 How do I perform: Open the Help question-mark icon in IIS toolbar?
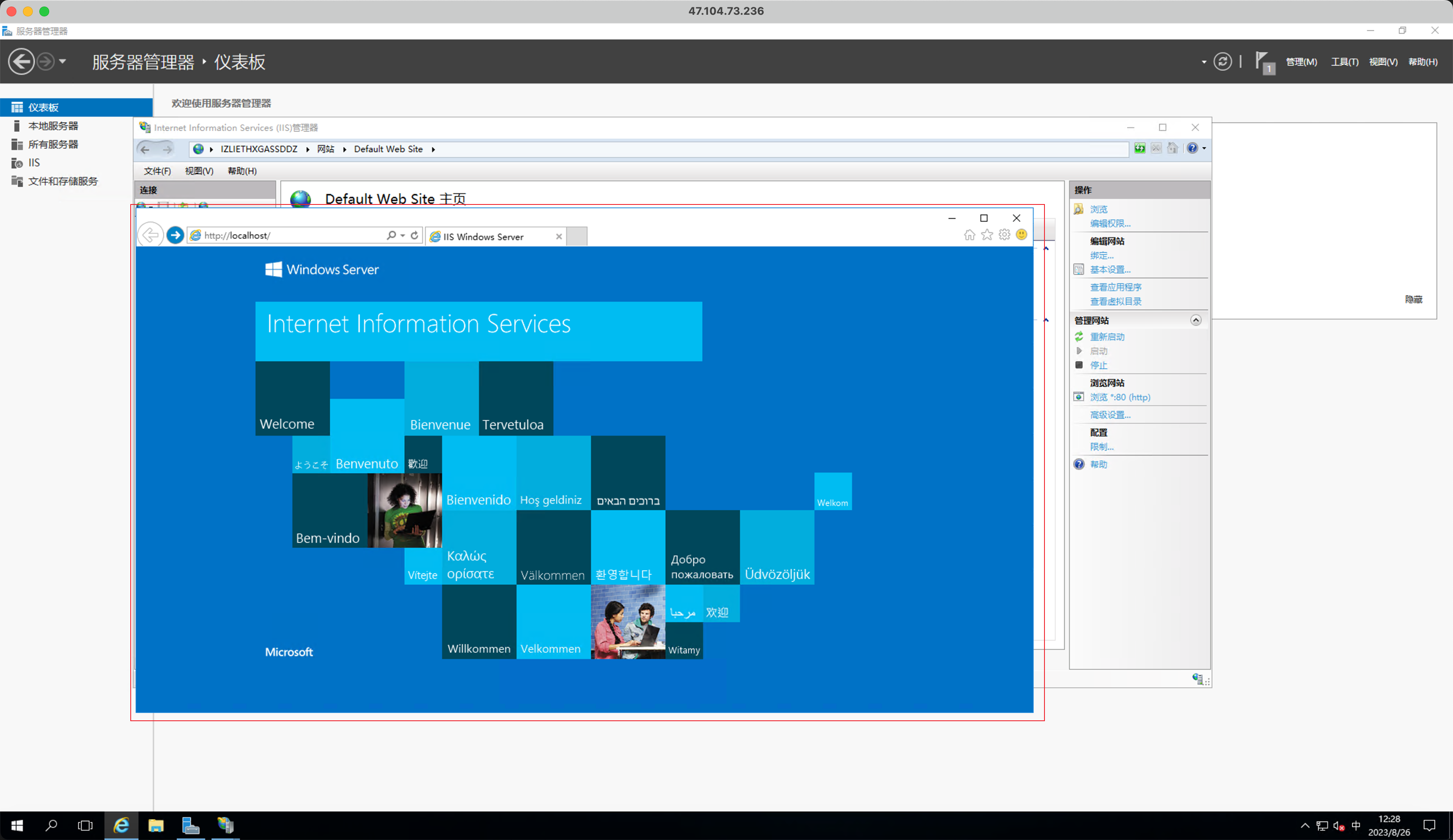1193,148
